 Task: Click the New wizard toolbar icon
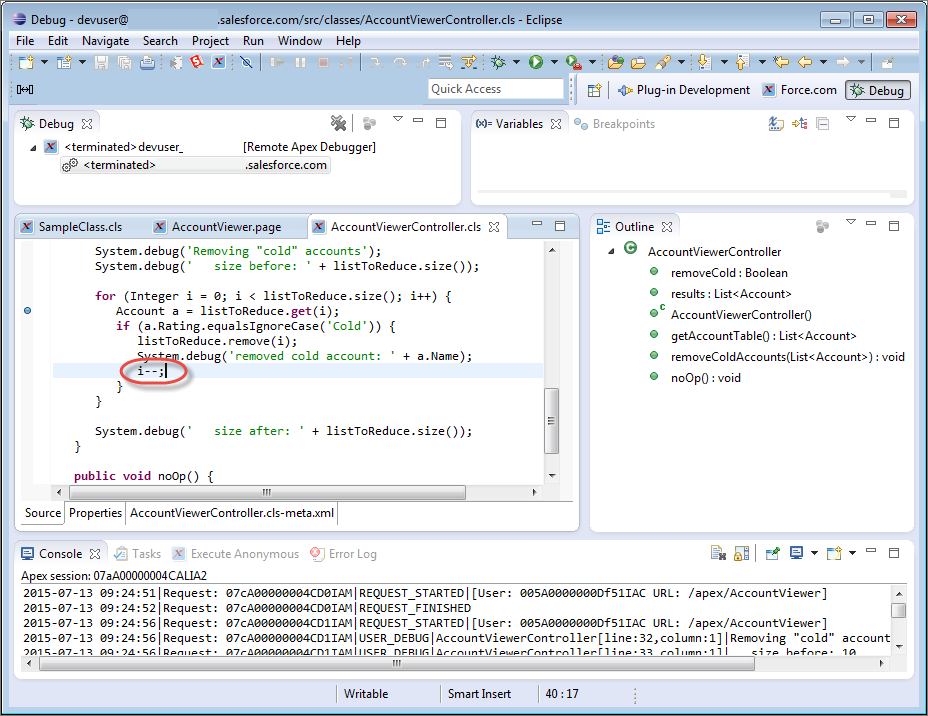pyautogui.click(x=26, y=62)
